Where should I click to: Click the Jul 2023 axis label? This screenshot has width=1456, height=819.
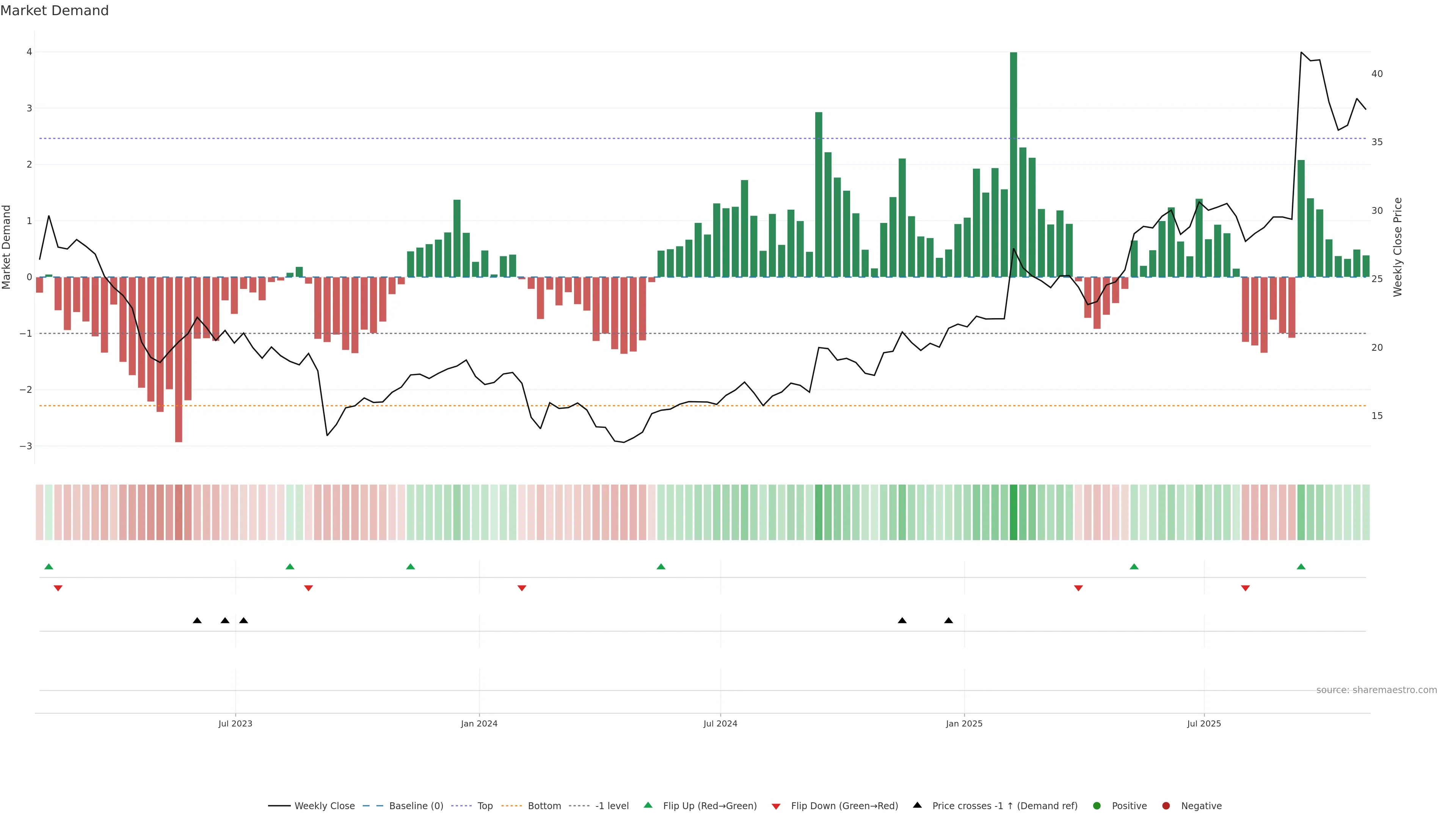pos(235,723)
